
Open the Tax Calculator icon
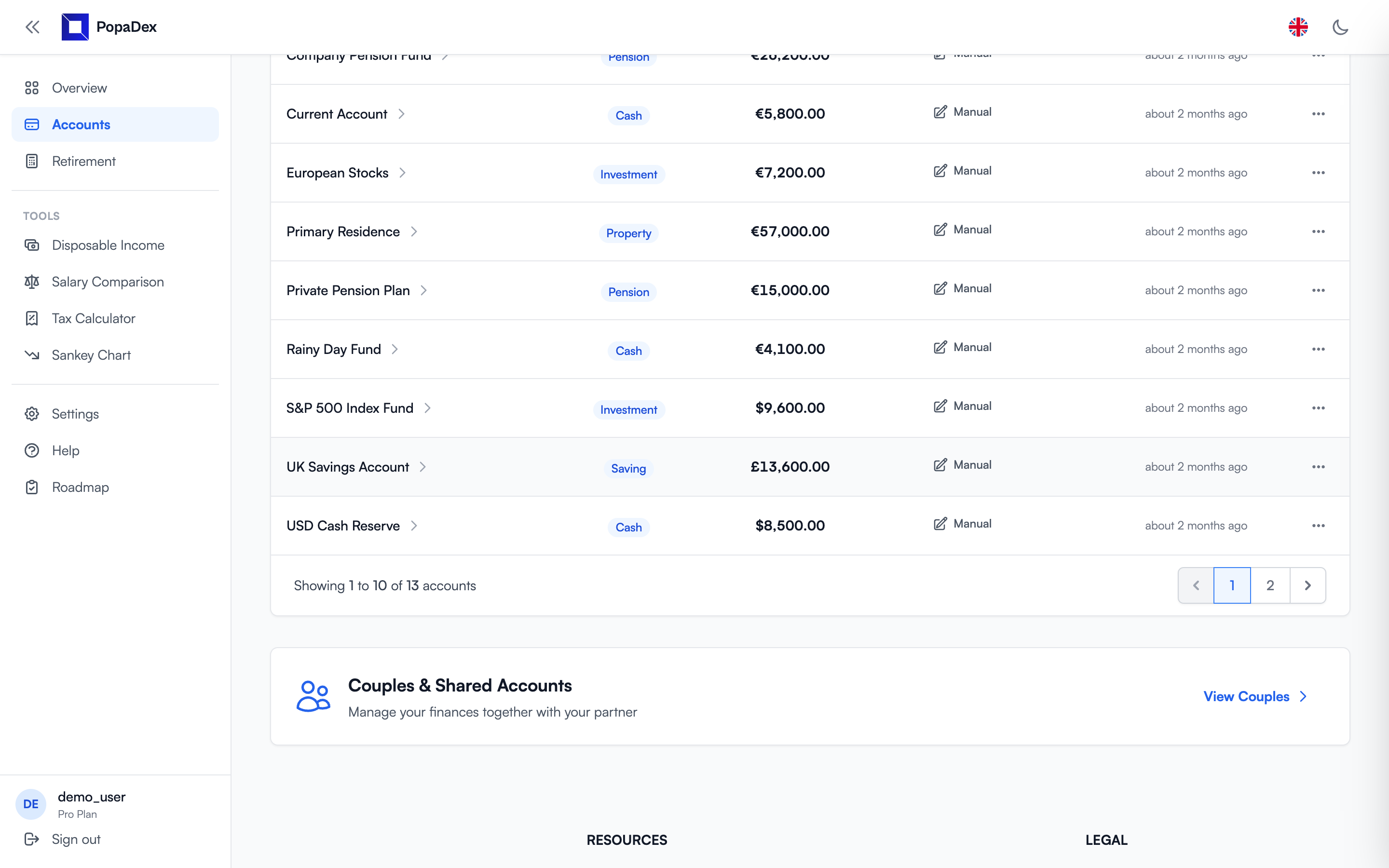pyautogui.click(x=31, y=318)
